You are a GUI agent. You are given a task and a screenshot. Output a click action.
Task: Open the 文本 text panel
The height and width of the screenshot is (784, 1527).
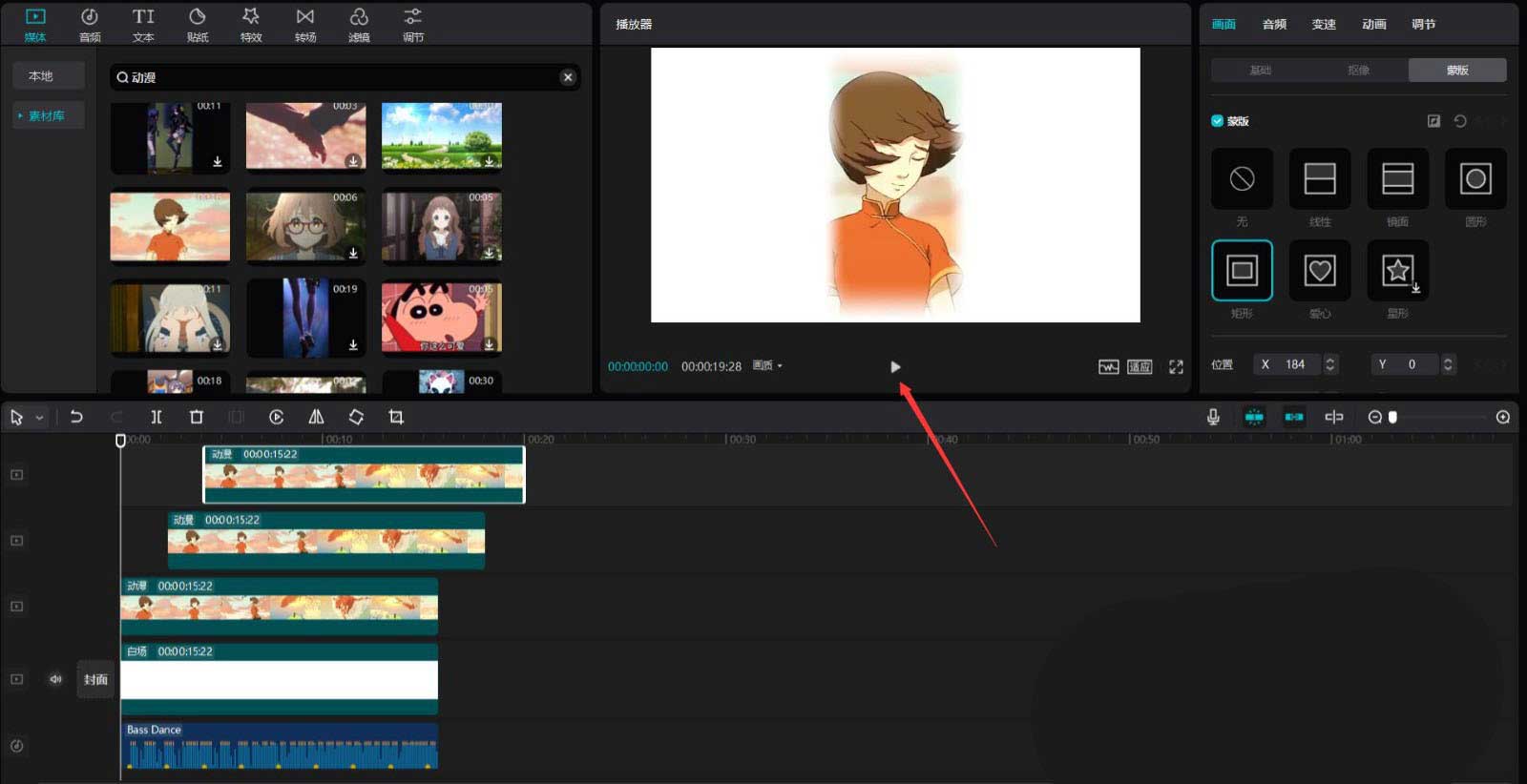click(143, 25)
